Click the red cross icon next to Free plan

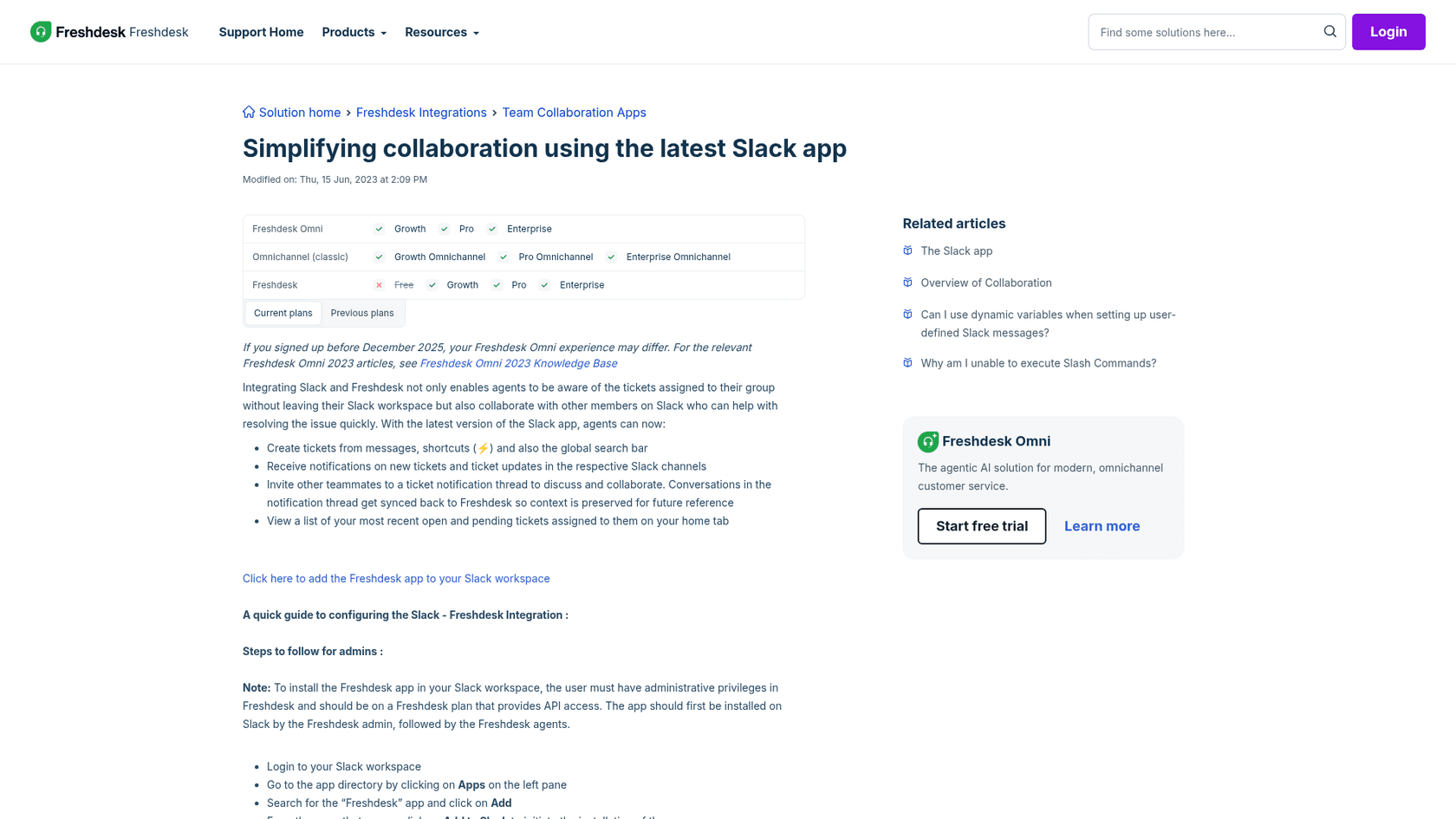point(379,285)
